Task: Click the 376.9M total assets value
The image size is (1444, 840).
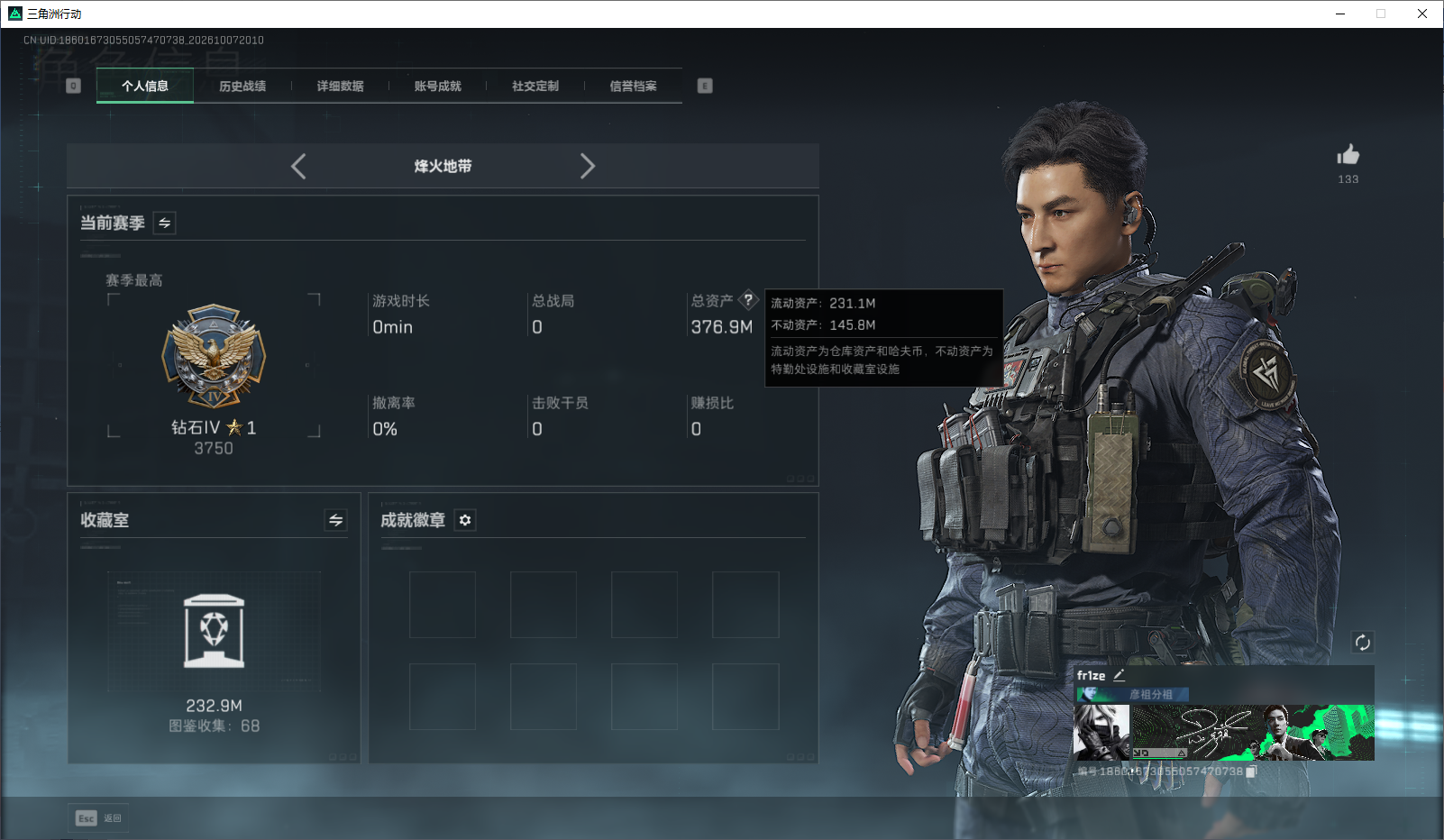Action: [x=722, y=327]
